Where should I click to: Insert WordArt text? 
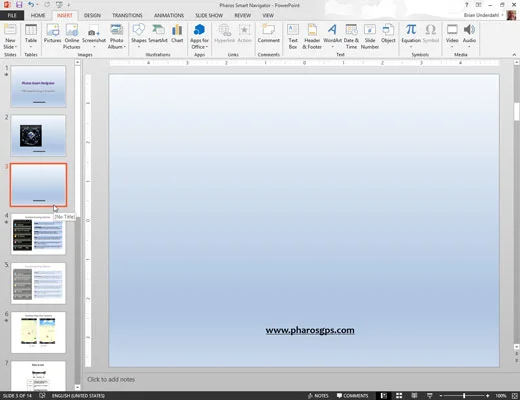point(332,36)
